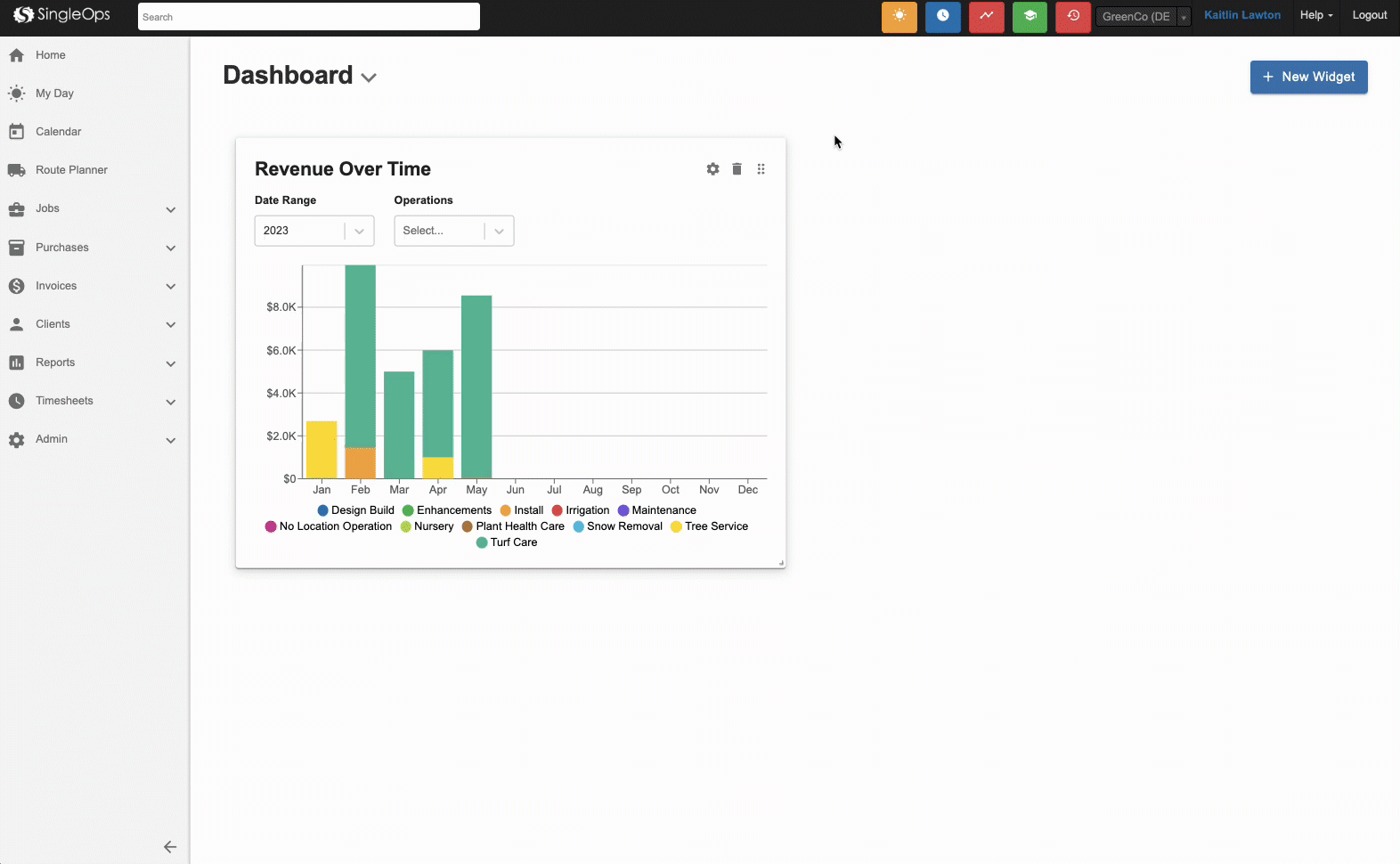The height and width of the screenshot is (864, 1400).
Task: Click the red trend chart icon
Action: [986, 17]
